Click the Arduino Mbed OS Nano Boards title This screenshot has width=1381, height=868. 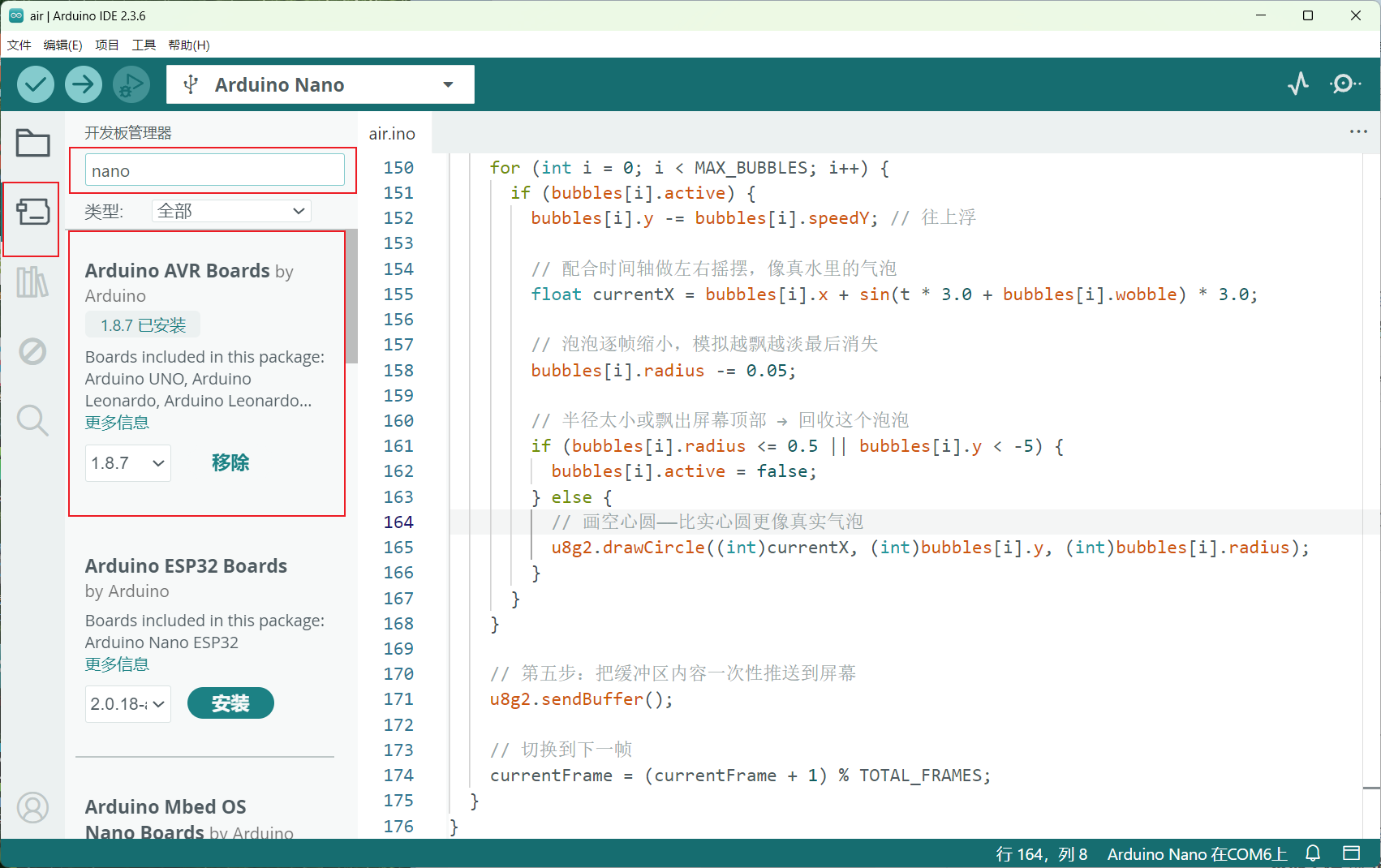[x=166, y=819]
